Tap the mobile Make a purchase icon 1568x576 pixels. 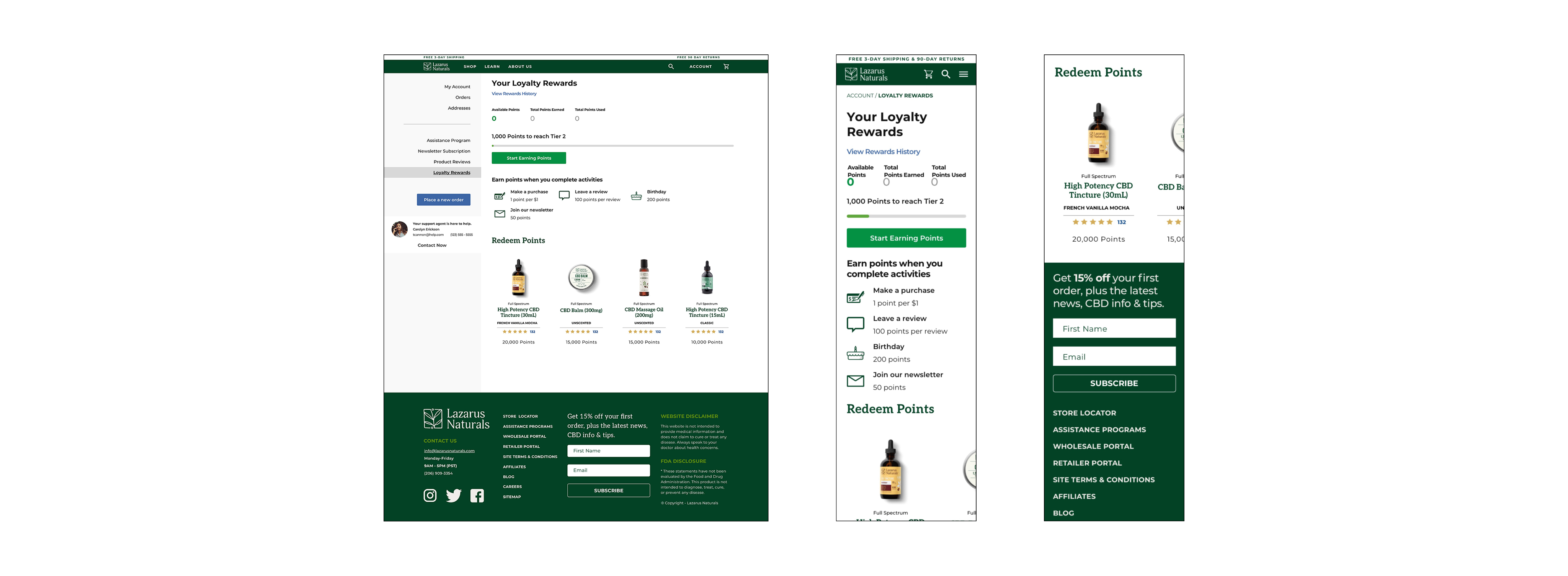[x=855, y=297]
